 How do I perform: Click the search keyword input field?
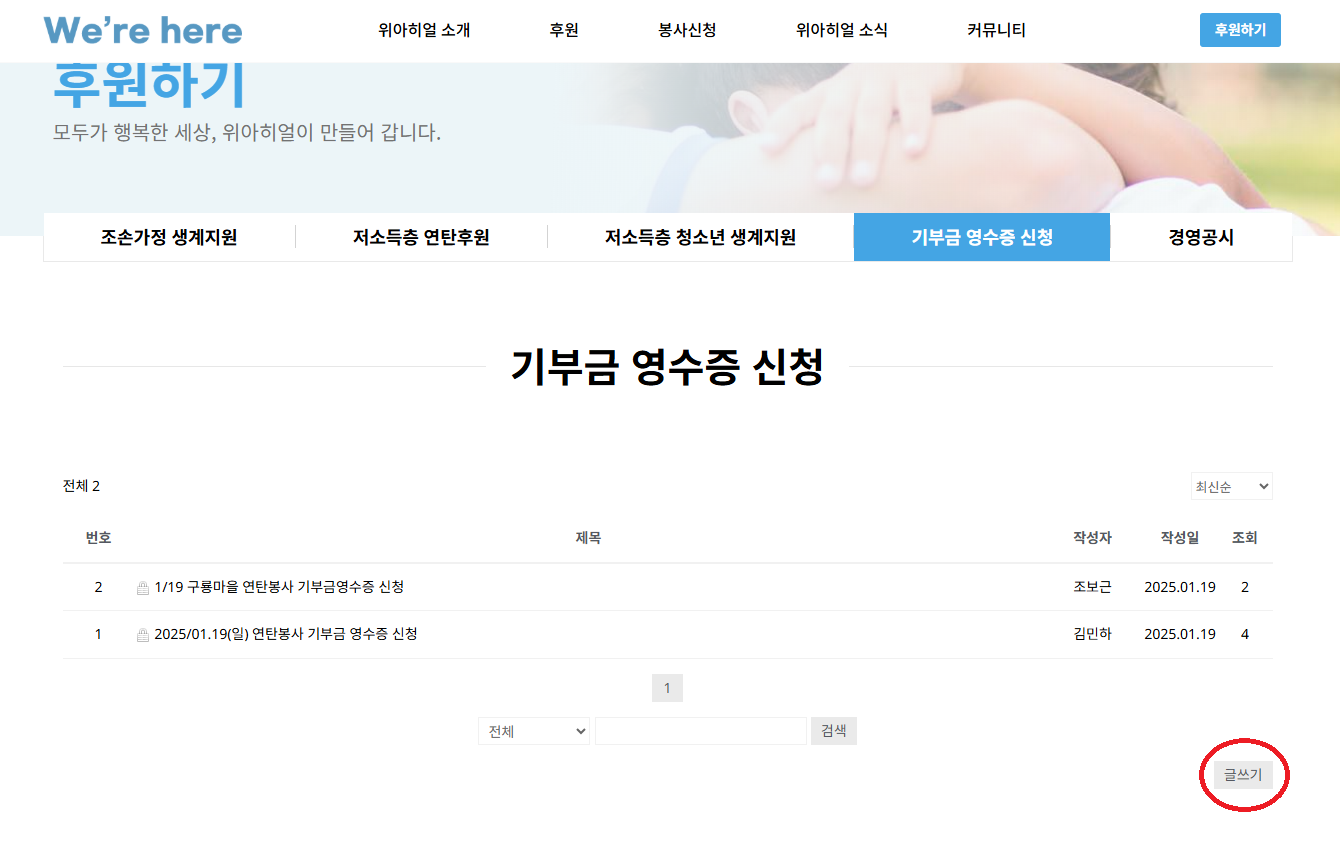pos(700,731)
